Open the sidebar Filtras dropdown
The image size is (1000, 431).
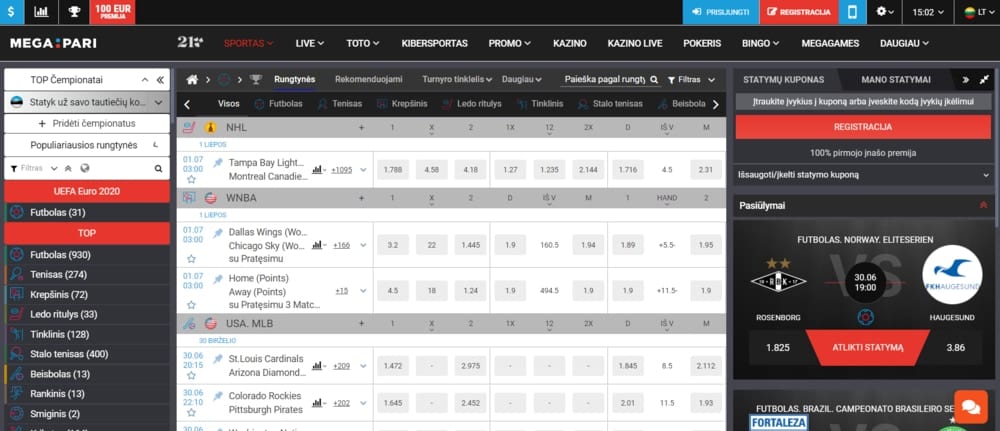pos(34,168)
